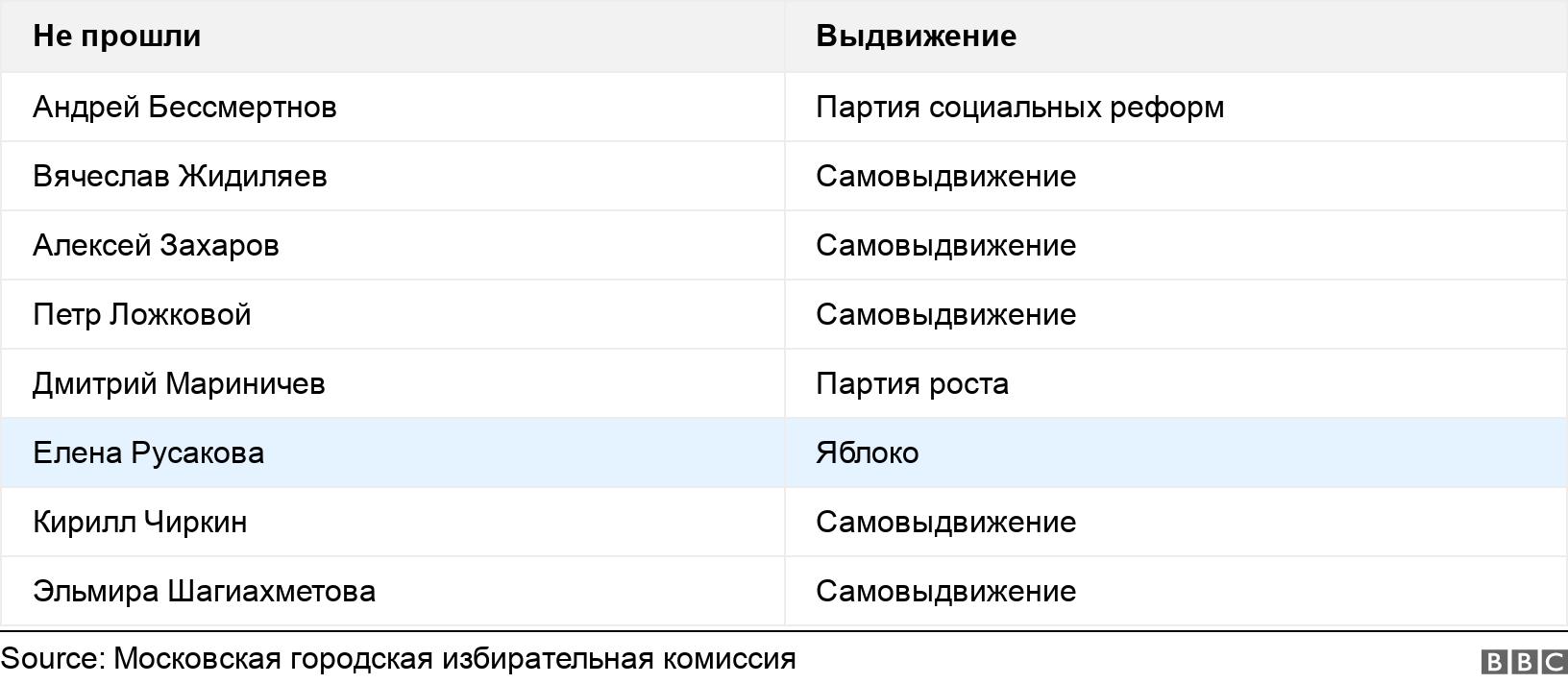Select the Эльмира Шагиахметова cell

point(204,591)
